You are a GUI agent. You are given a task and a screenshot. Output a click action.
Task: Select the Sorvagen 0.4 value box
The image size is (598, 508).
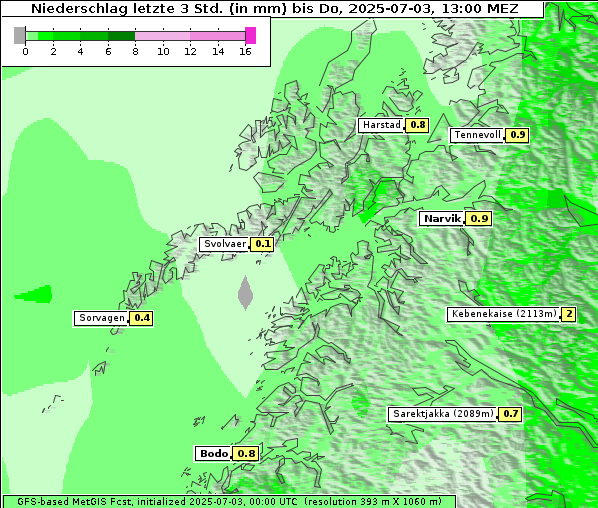141,318
